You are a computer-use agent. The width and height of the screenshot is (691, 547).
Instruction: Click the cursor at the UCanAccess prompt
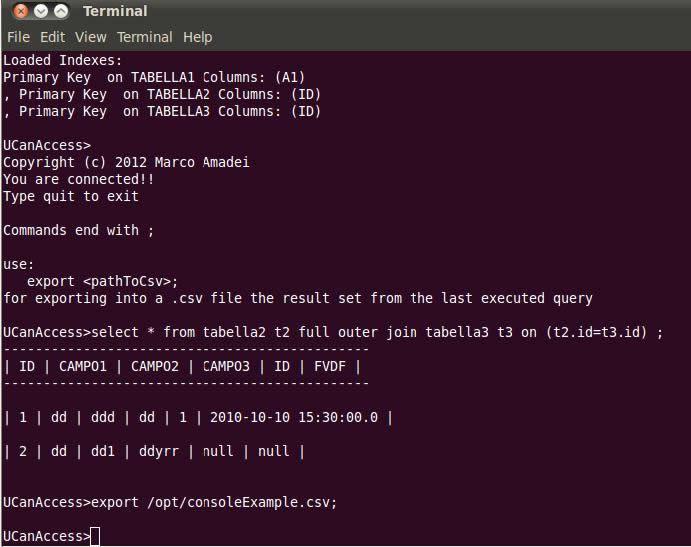95,536
